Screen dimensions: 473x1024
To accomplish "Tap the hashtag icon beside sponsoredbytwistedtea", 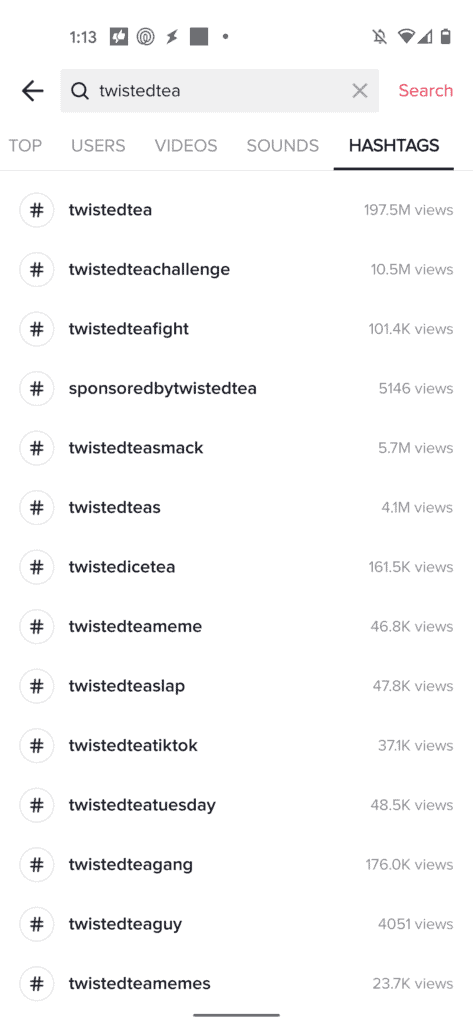I will (x=37, y=389).
